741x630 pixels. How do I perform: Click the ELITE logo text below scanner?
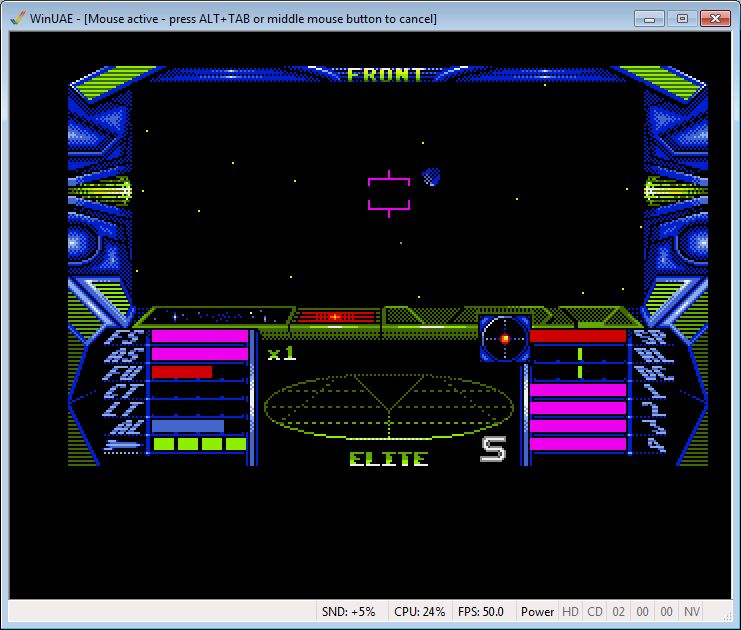[389, 459]
